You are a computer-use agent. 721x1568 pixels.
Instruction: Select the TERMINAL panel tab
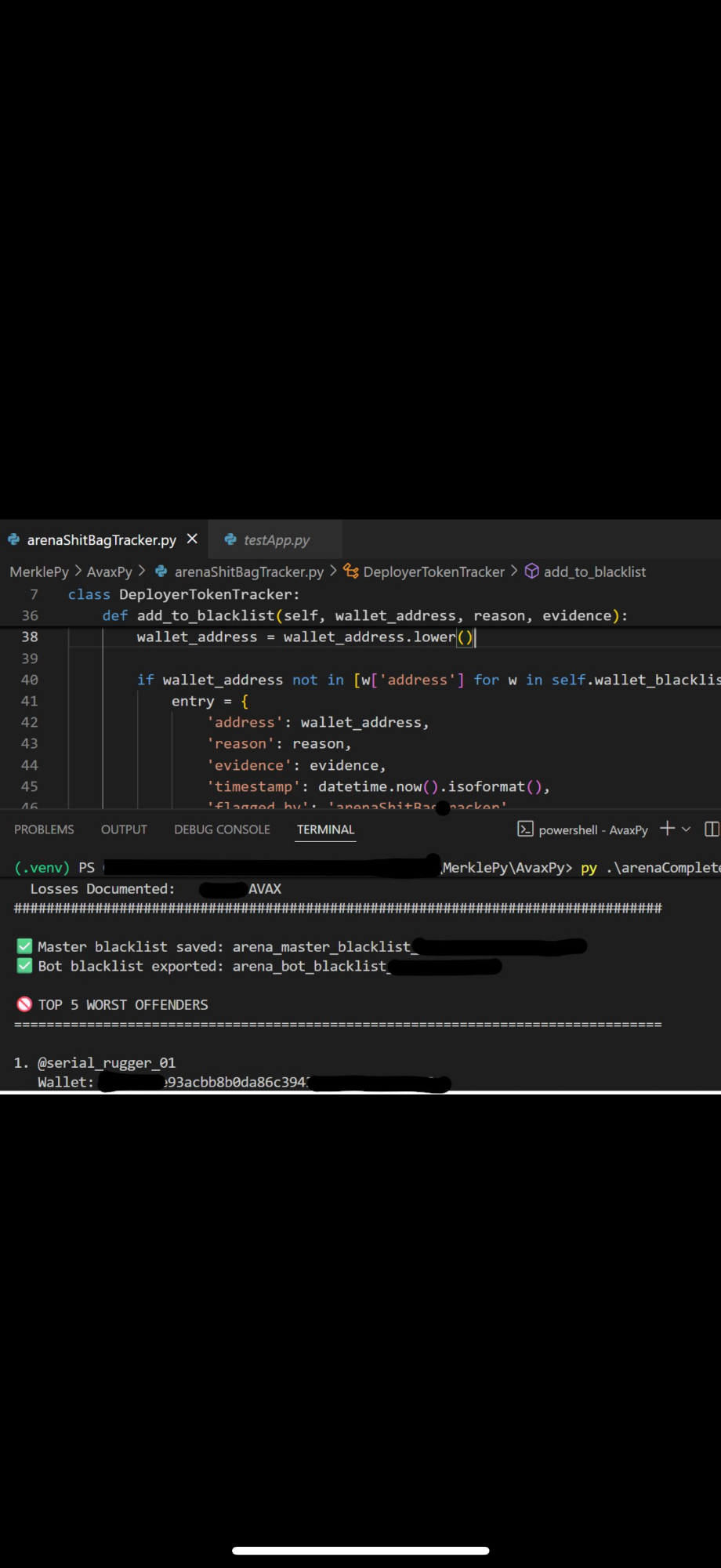pyautogui.click(x=325, y=829)
